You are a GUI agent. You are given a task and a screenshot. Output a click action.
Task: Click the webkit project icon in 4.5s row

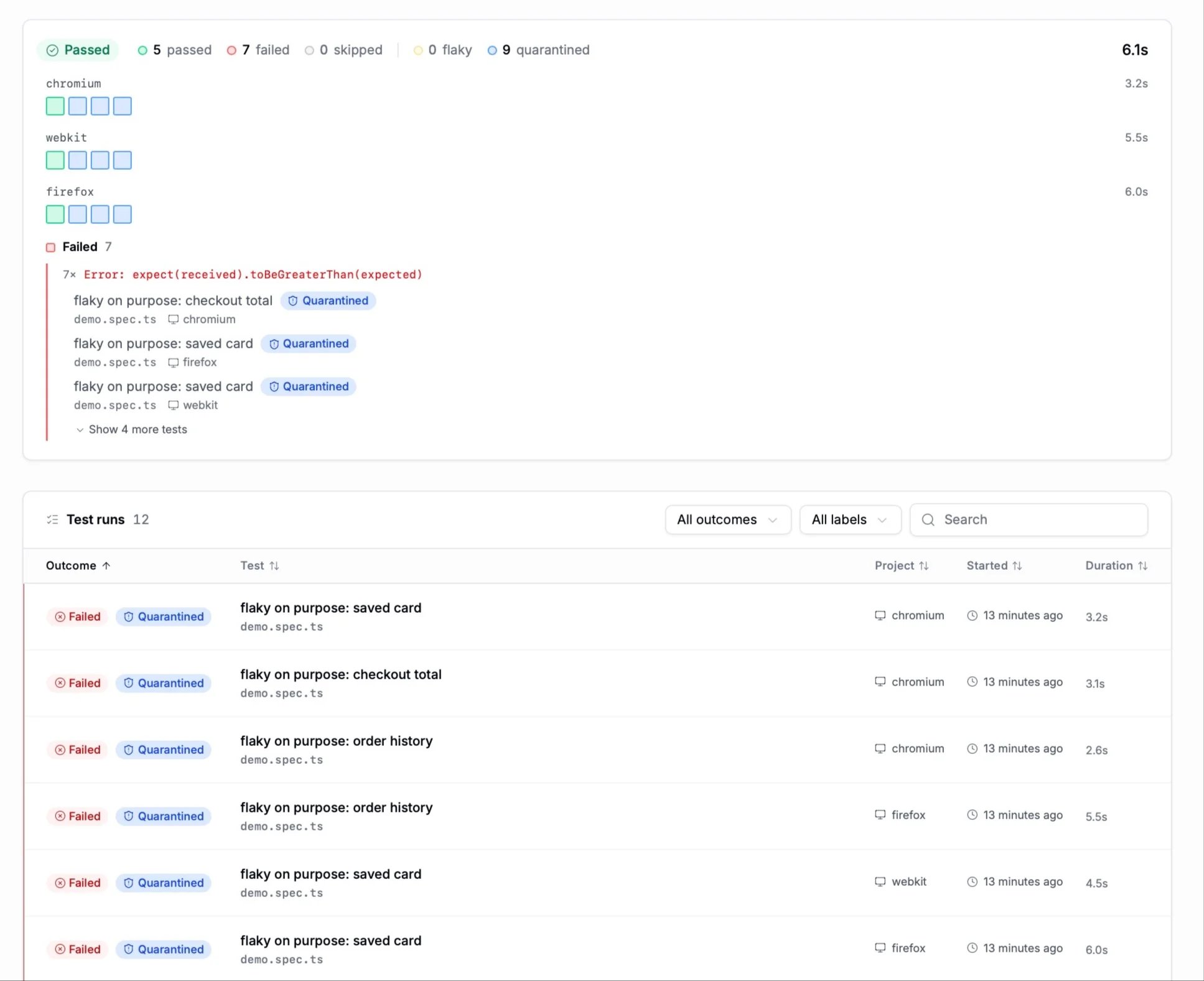click(x=880, y=881)
